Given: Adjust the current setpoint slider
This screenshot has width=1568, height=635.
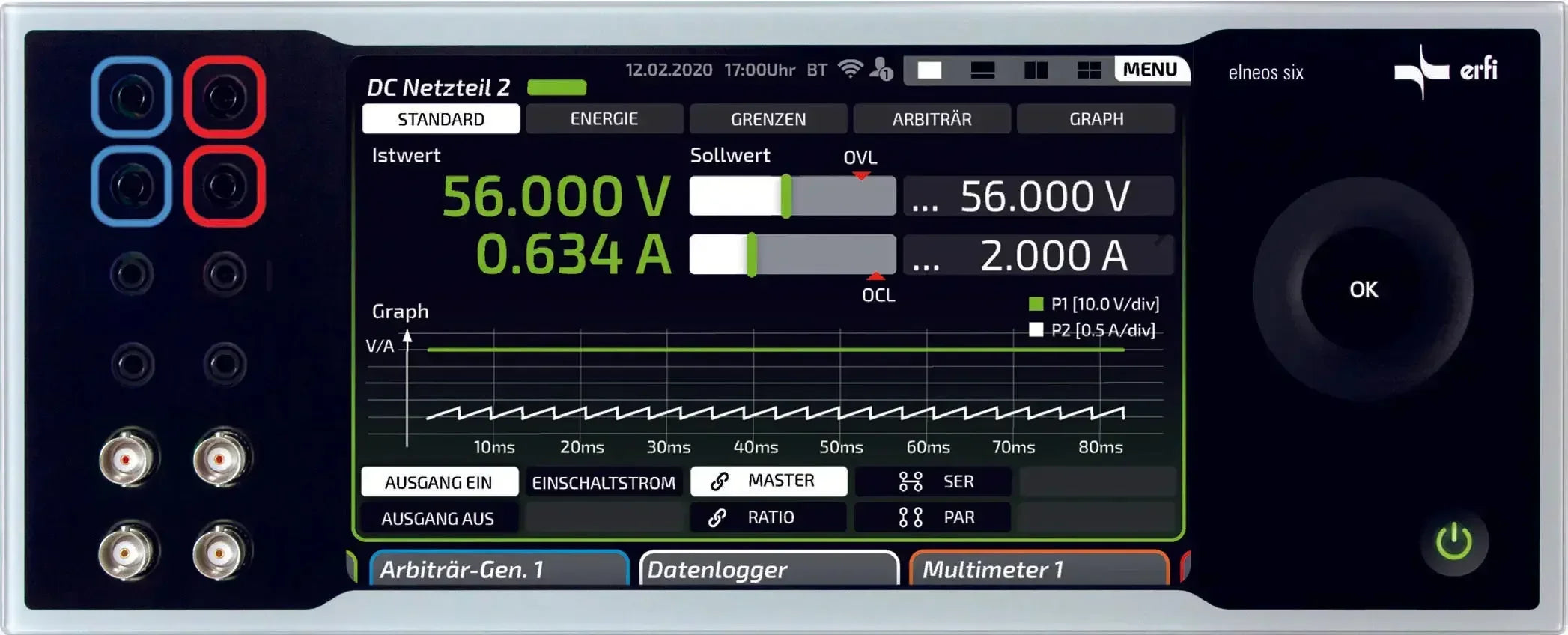Looking at the screenshot, I should point(792,255).
